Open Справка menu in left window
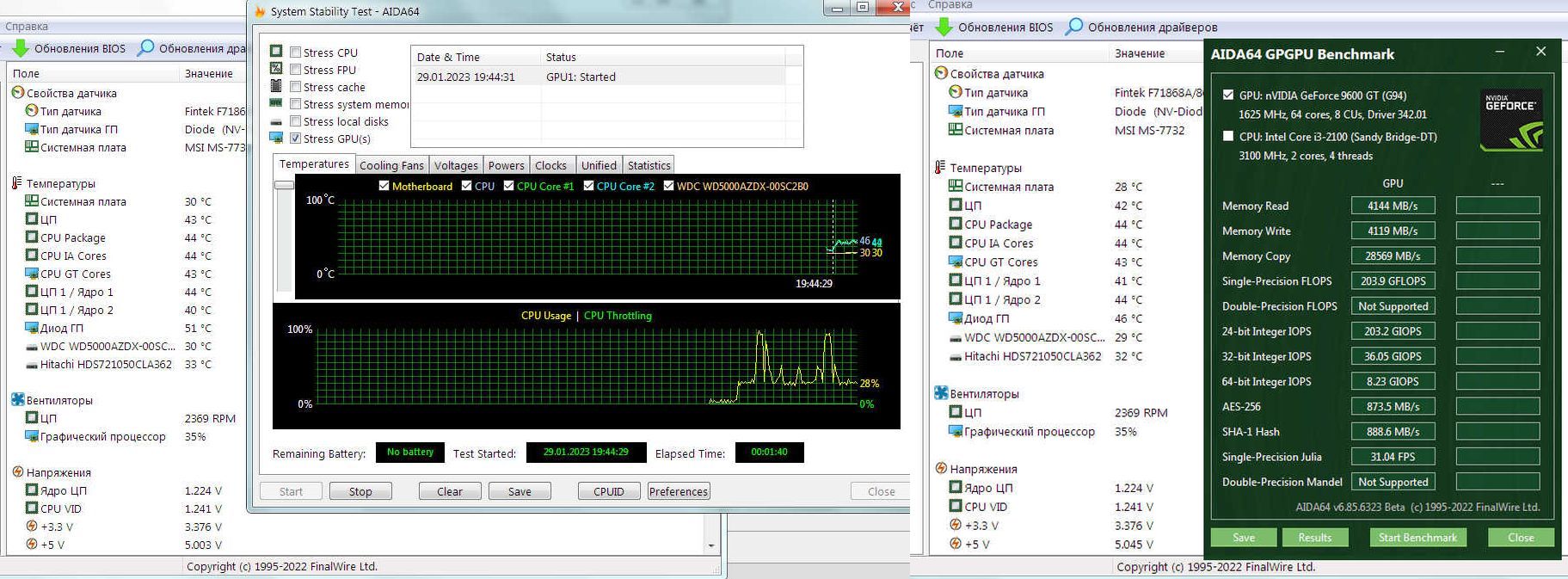Image resolution: width=1568 pixels, height=579 pixels. (x=27, y=27)
